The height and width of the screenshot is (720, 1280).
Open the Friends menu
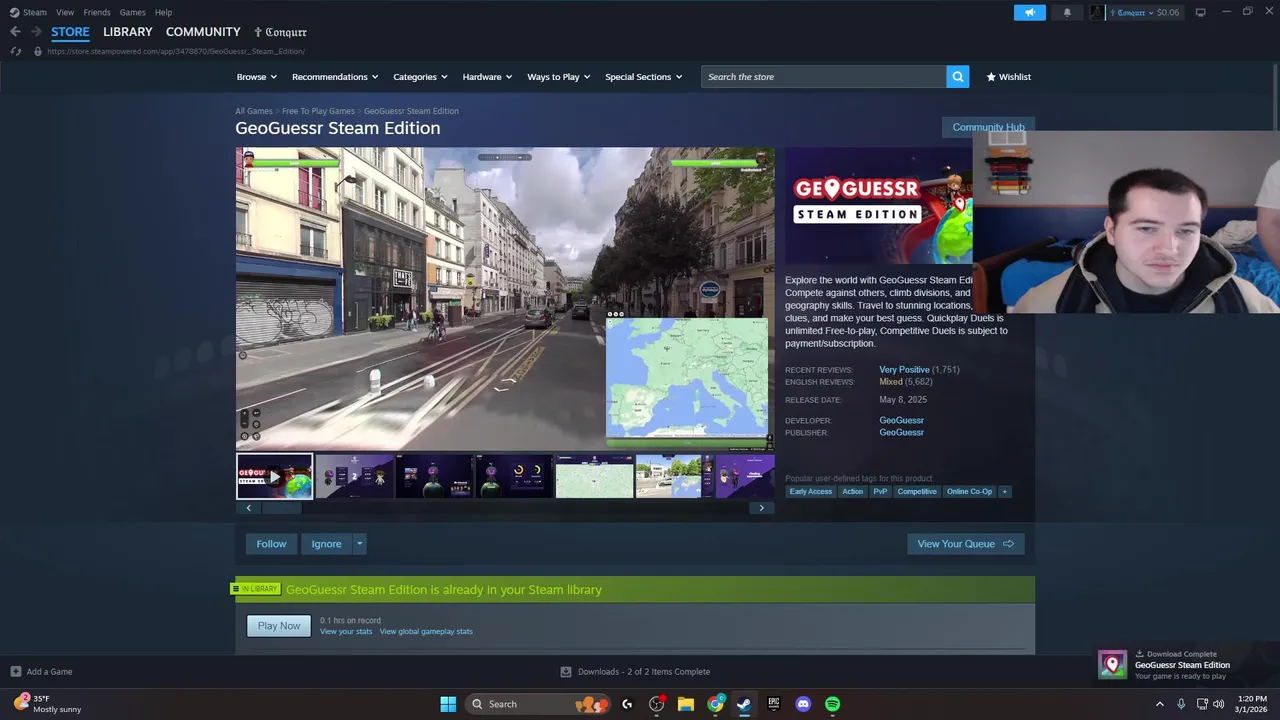pos(97,12)
